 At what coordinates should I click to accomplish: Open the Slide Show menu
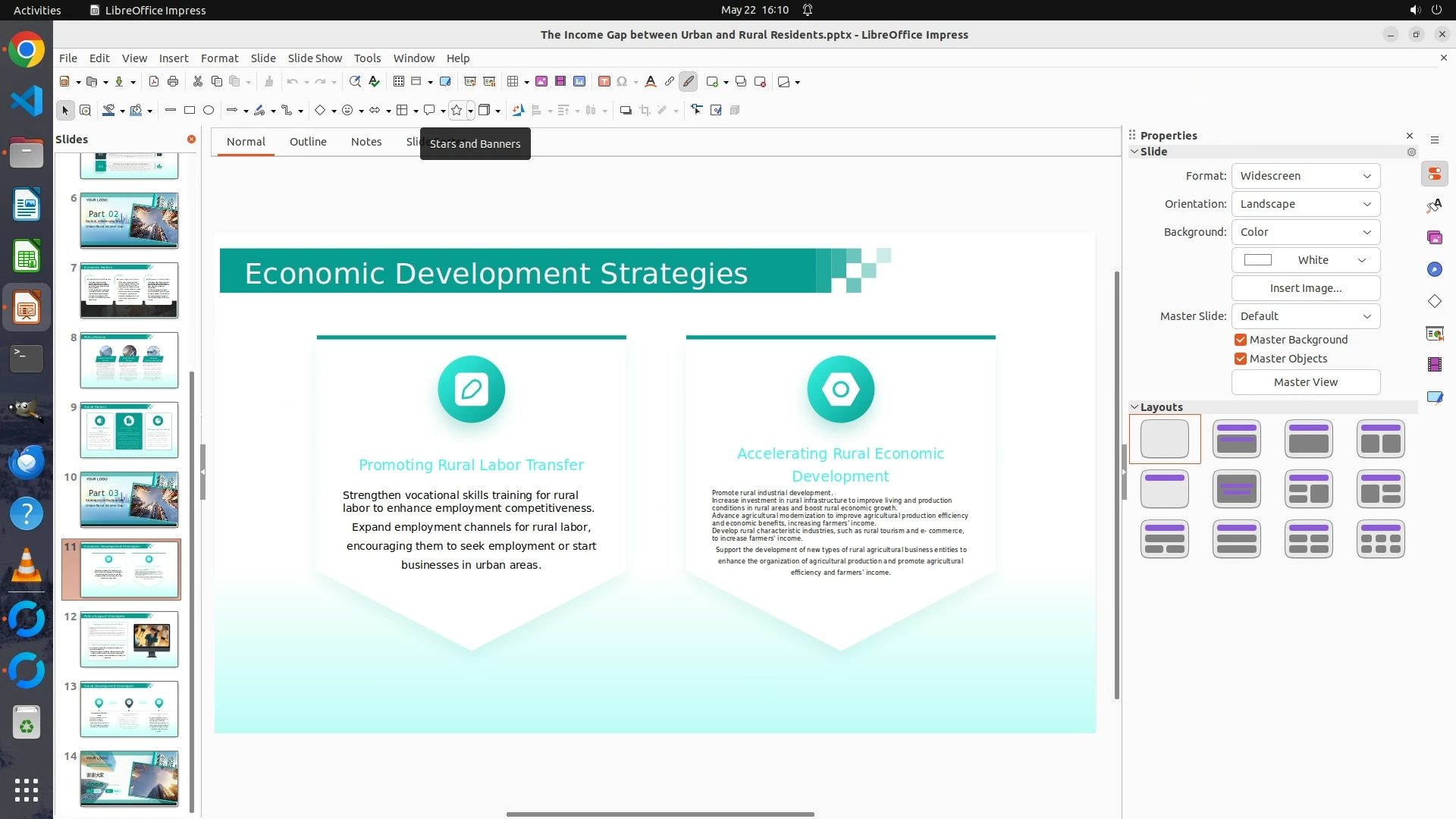coord(314,58)
